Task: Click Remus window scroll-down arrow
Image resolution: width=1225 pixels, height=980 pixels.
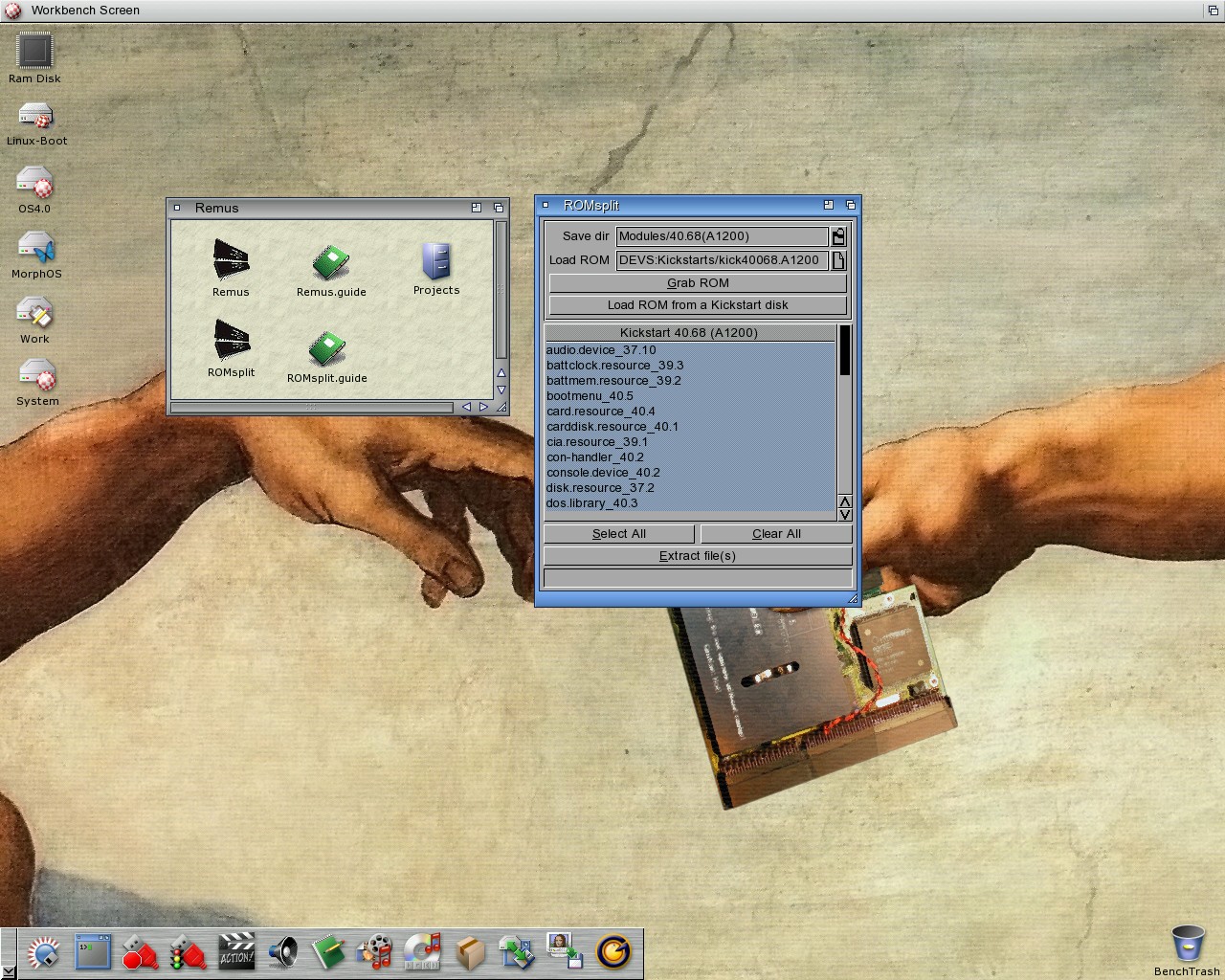Action: click(501, 390)
